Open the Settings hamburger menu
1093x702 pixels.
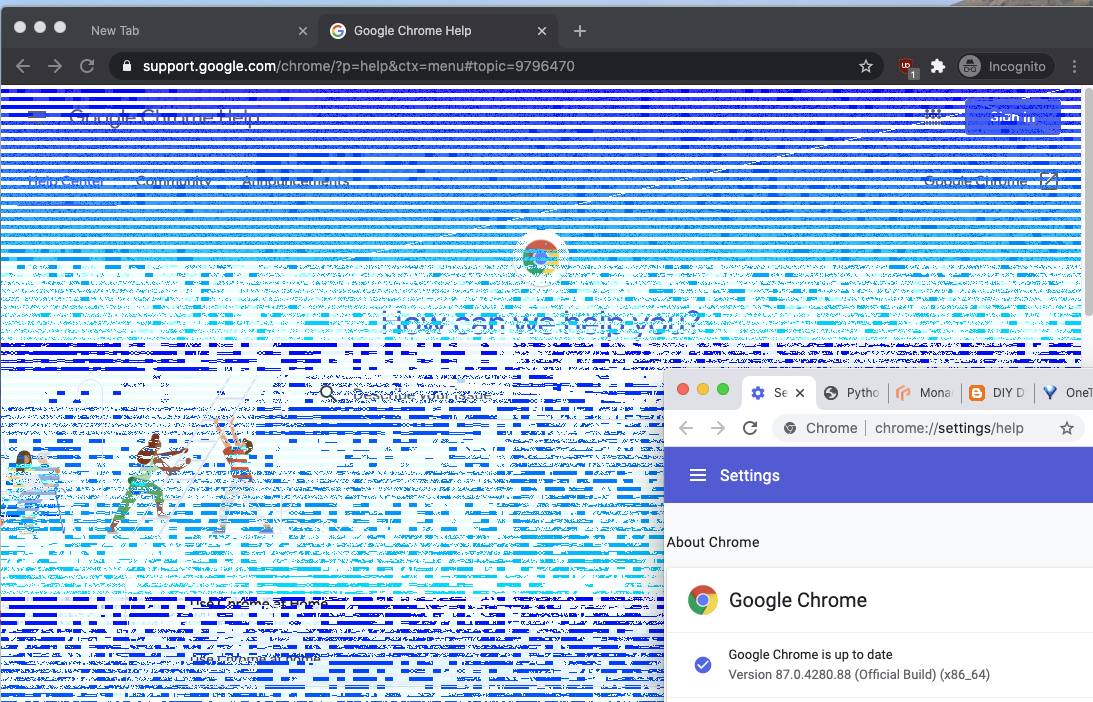[698, 475]
